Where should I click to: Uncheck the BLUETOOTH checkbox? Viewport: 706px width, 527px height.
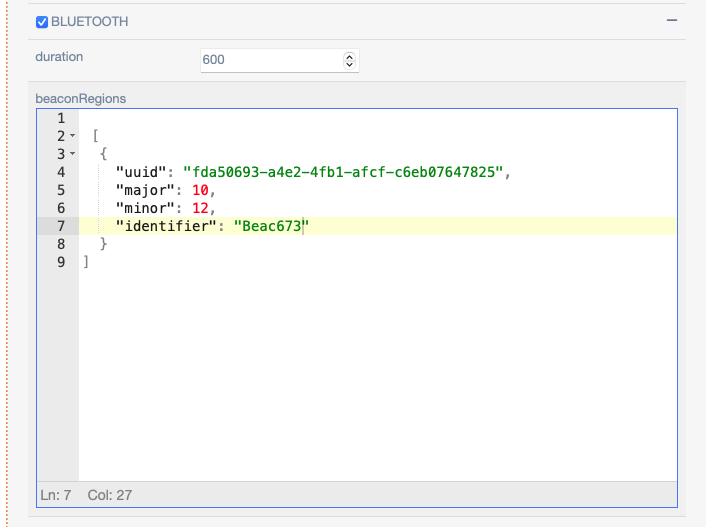[x=42, y=21]
